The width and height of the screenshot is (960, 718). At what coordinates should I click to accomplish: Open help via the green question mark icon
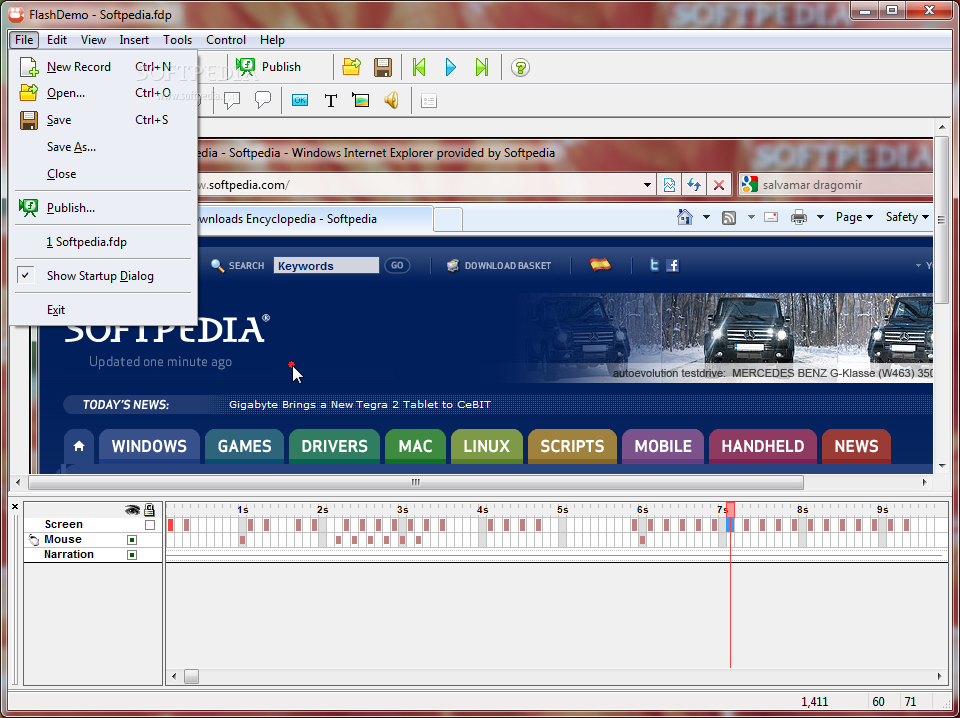[x=520, y=67]
